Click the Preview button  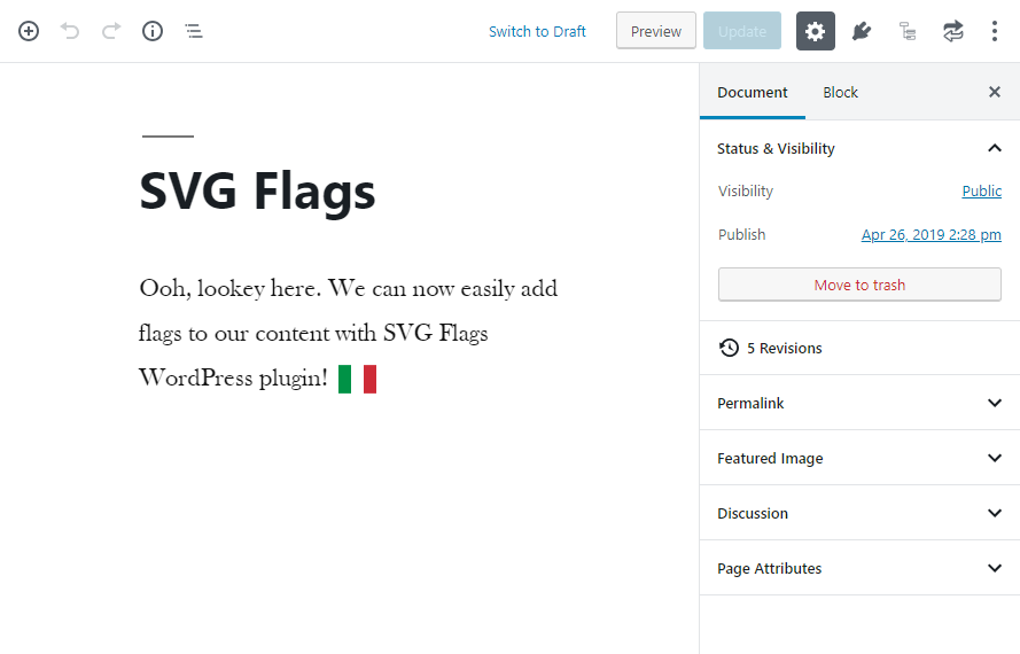(x=655, y=31)
